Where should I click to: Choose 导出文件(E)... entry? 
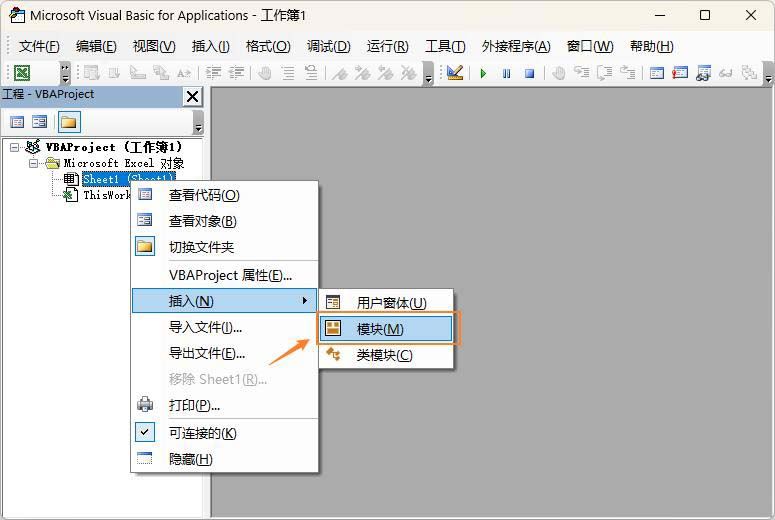click(x=225, y=353)
